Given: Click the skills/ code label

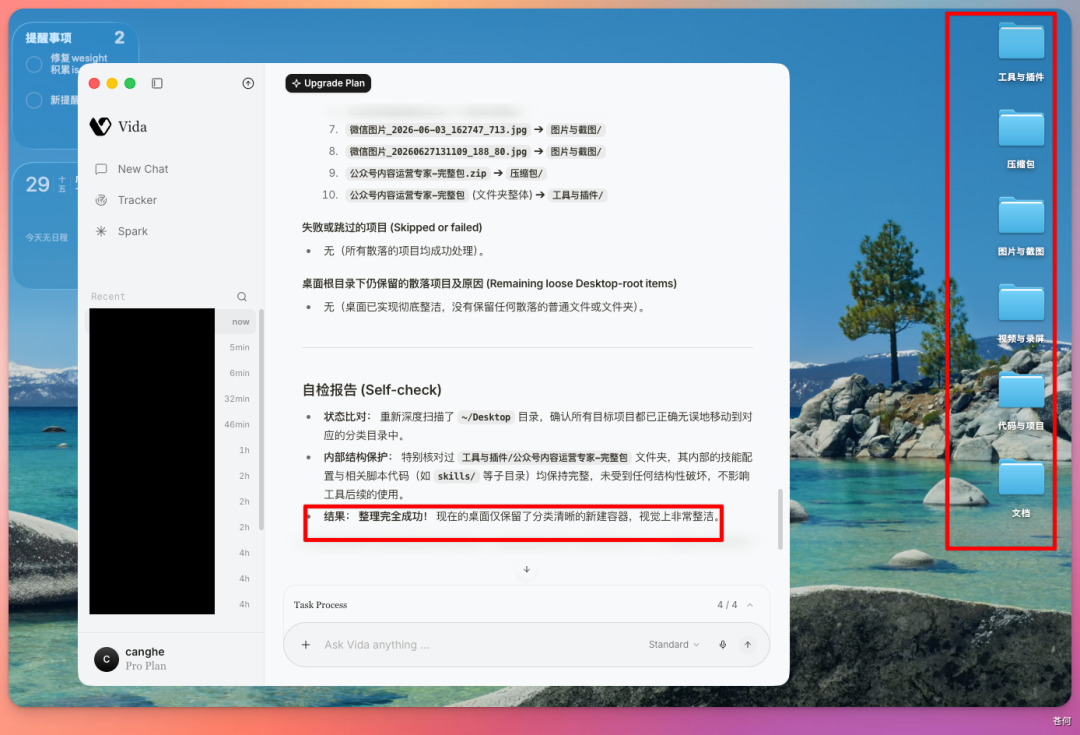Looking at the screenshot, I should click(456, 476).
